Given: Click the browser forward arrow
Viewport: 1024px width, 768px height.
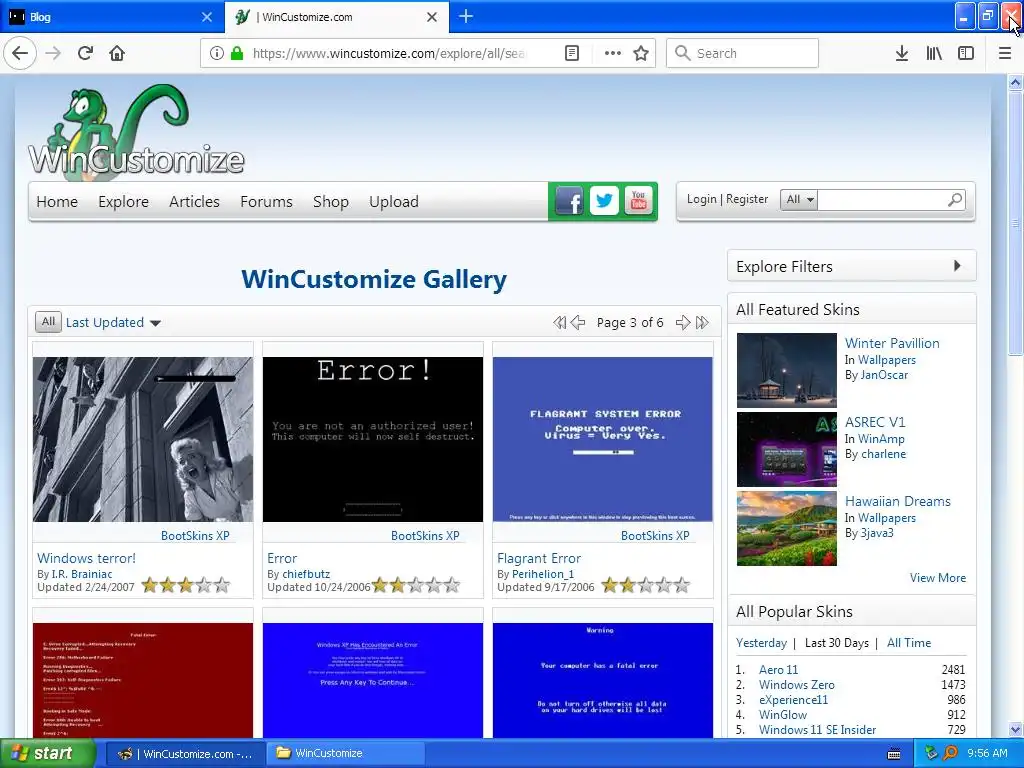Looking at the screenshot, I should (x=53, y=53).
